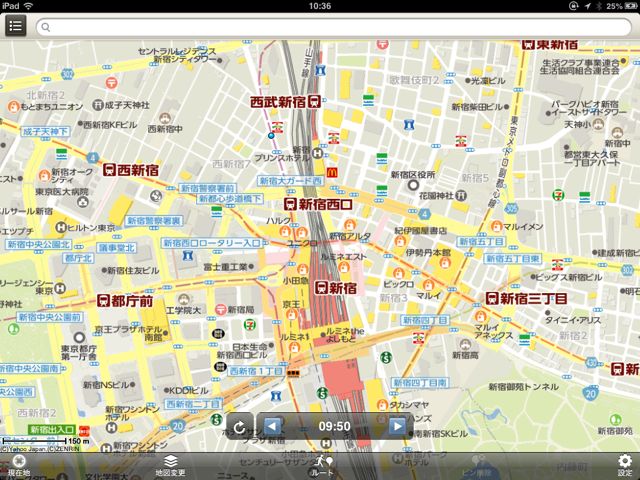Tap the 新宿西口ロータリー入口 label
The height and width of the screenshot is (480, 640).
click(x=211, y=243)
